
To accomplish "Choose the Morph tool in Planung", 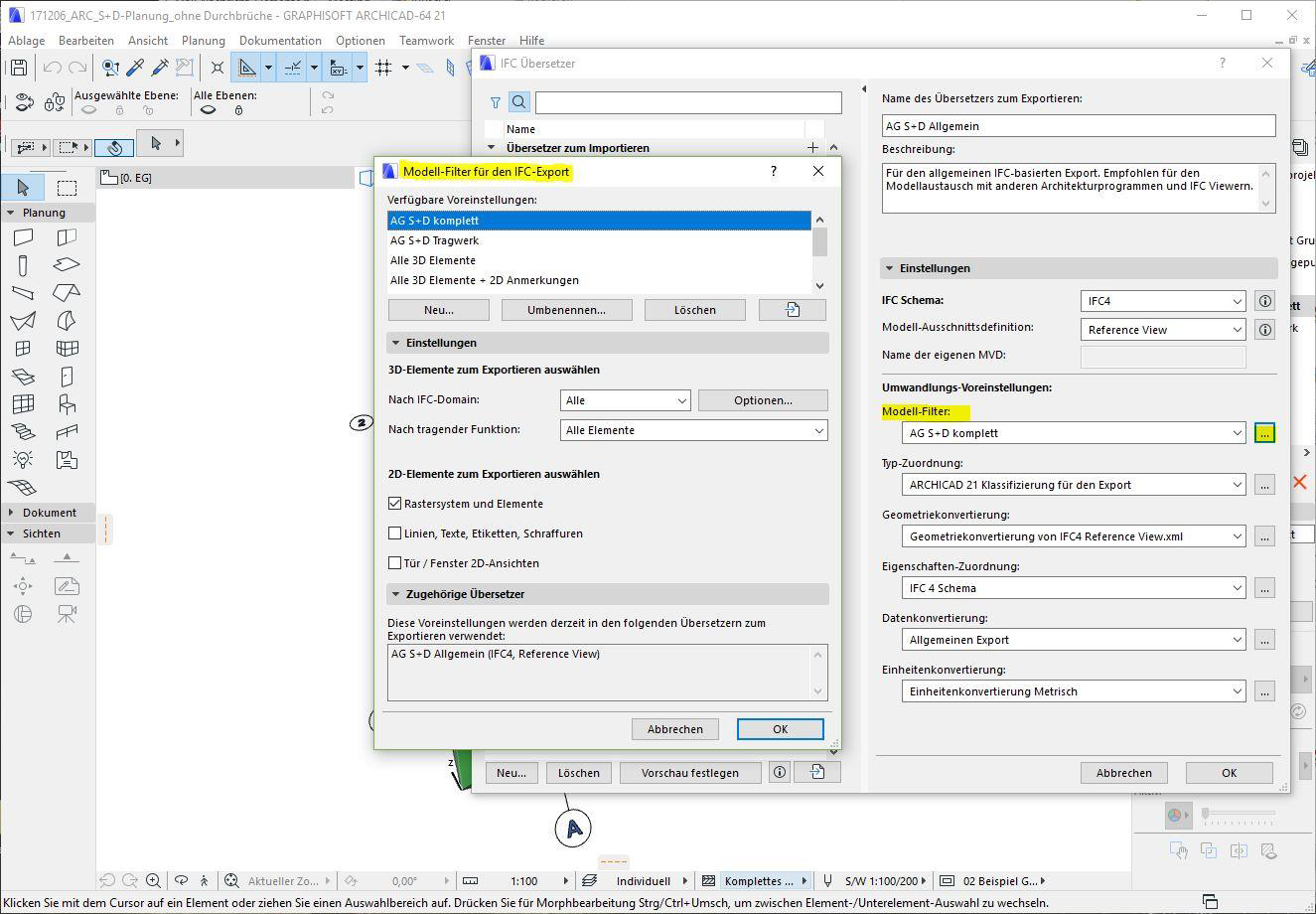I will pos(67,321).
